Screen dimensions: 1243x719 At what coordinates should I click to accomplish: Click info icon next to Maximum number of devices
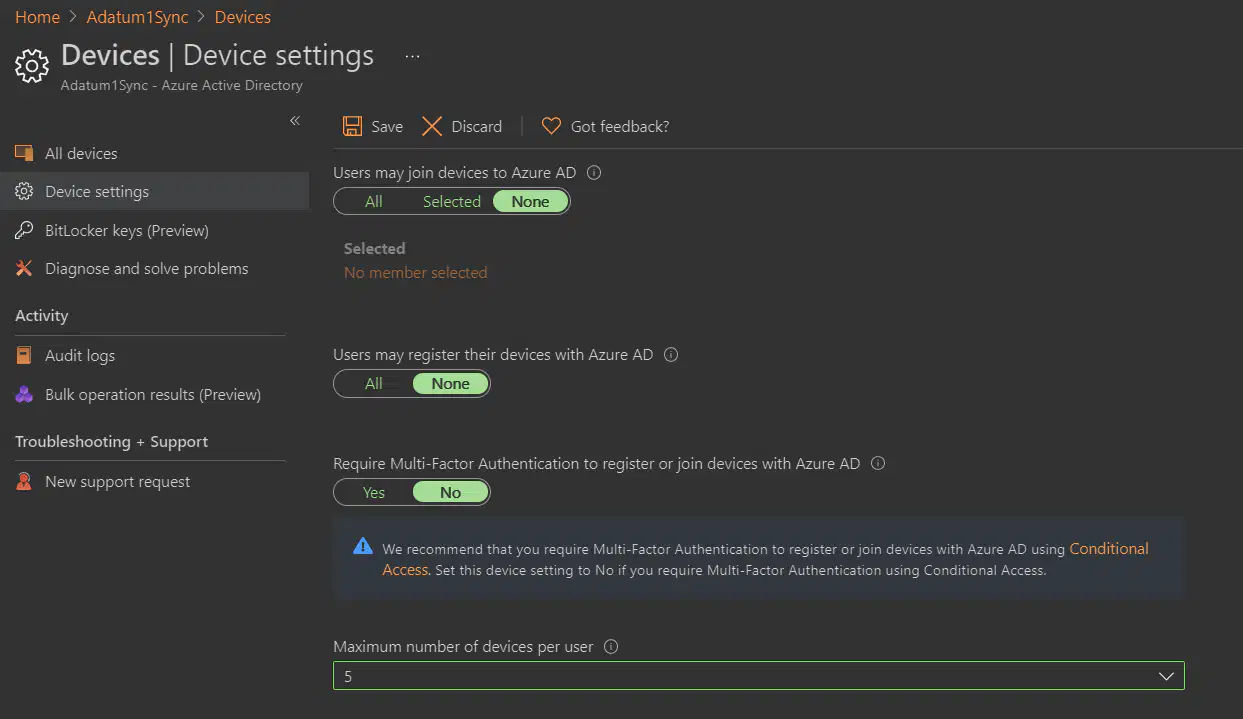point(611,646)
